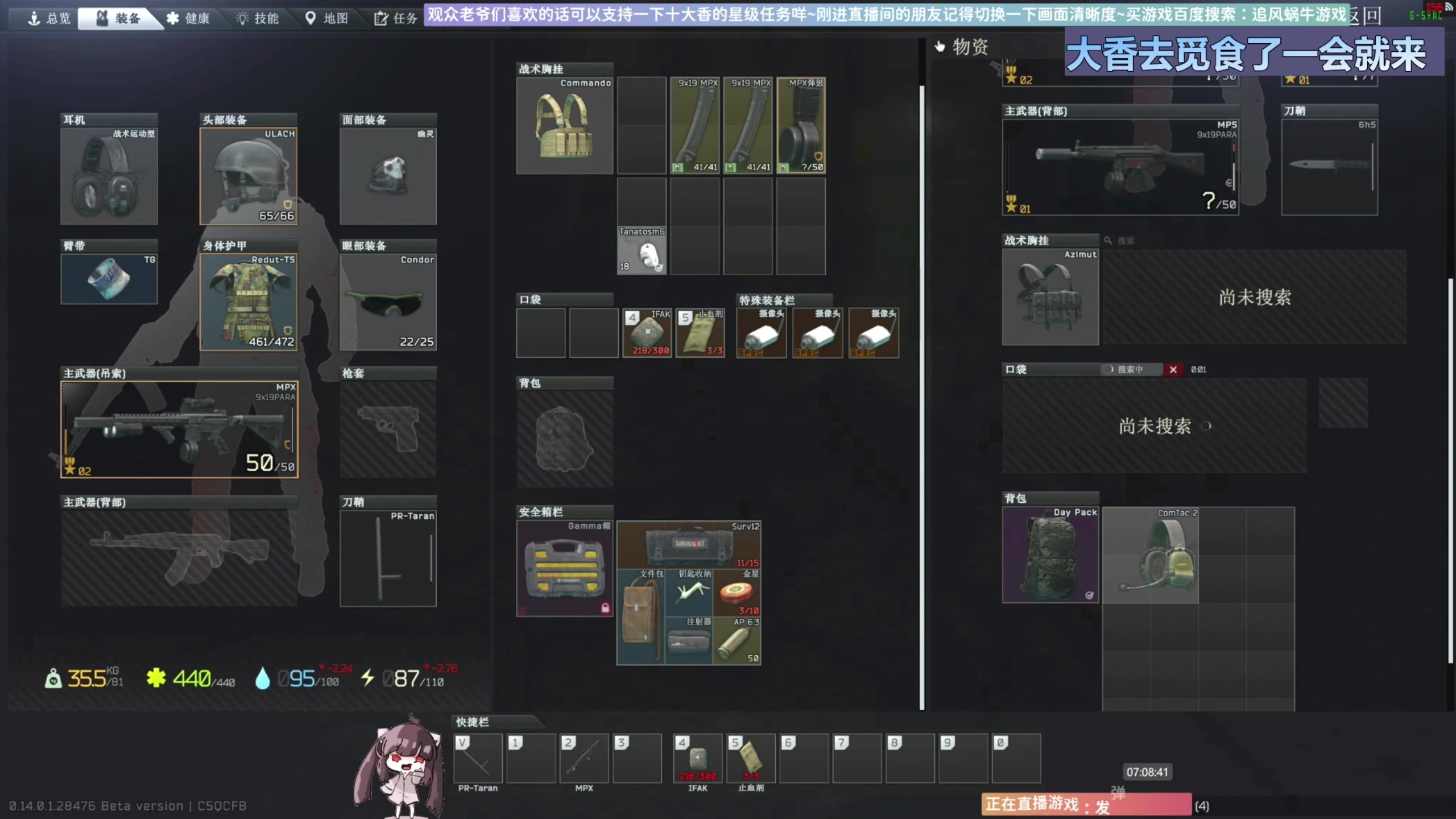Screen dimensions: 1456x819
Task: Select the tactical sport headset in 耳机 slot
Action: coord(109,176)
